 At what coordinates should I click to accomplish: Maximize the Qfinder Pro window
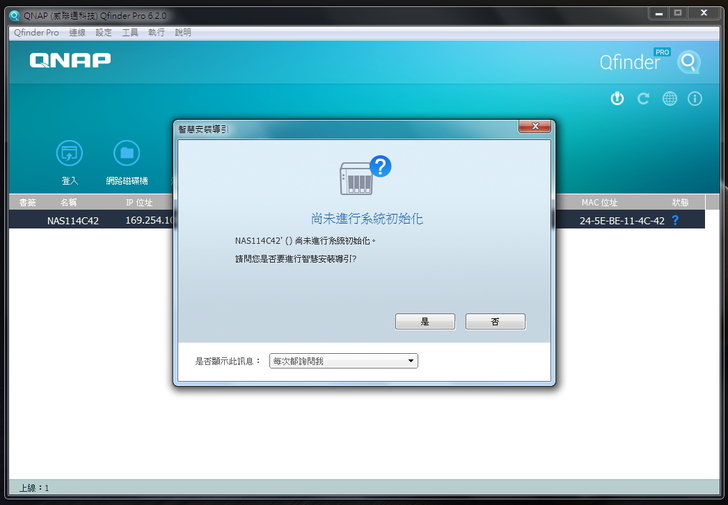click(678, 13)
